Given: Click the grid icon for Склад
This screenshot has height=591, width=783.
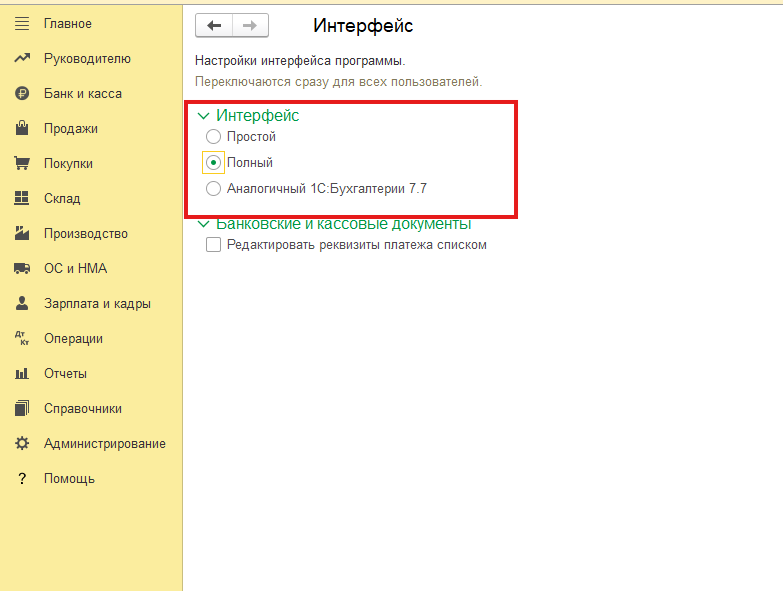Looking at the screenshot, I should coord(21,198).
